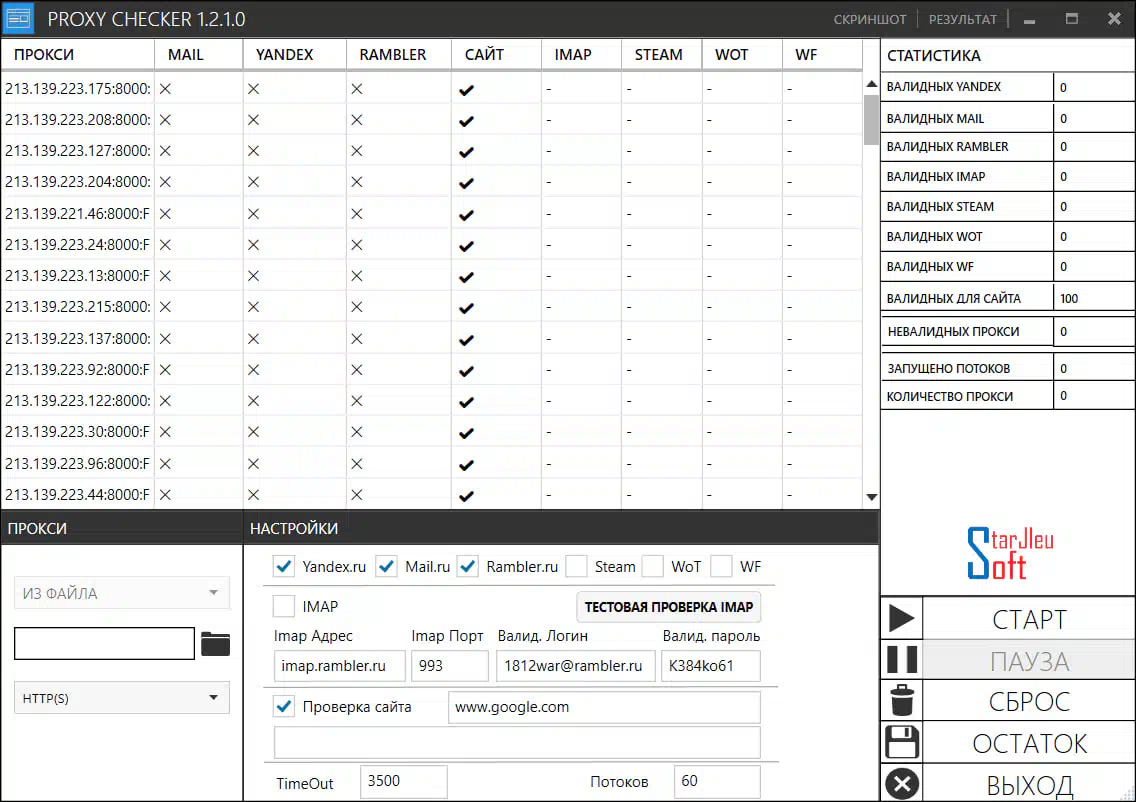Viewport: 1136px width, 802px height.
Task: Enable the IMAP checkbox
Action: [284, 606]
